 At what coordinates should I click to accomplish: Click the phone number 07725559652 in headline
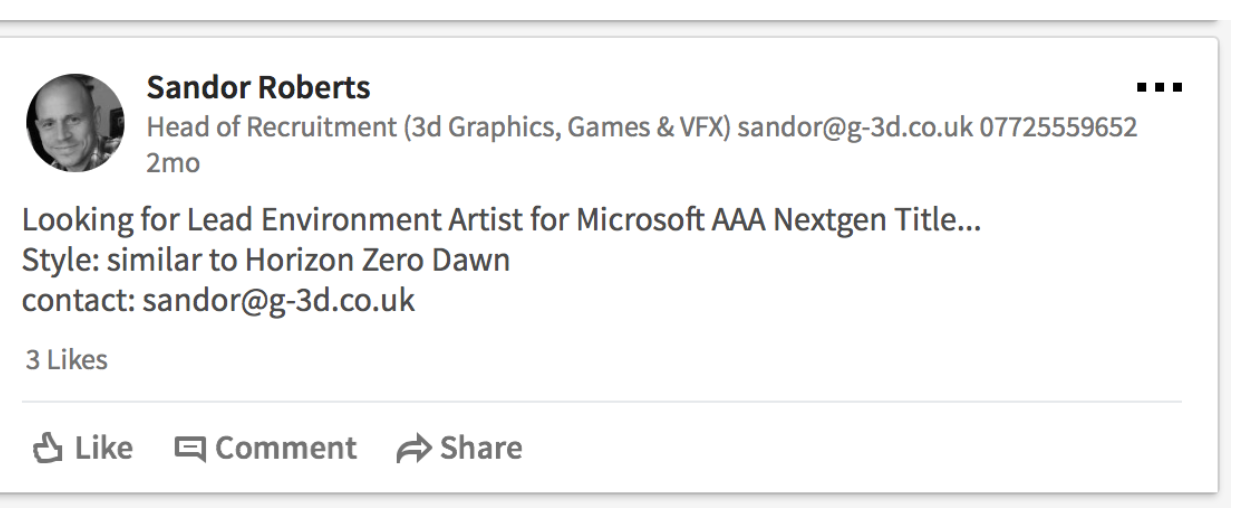[1059, 129]
